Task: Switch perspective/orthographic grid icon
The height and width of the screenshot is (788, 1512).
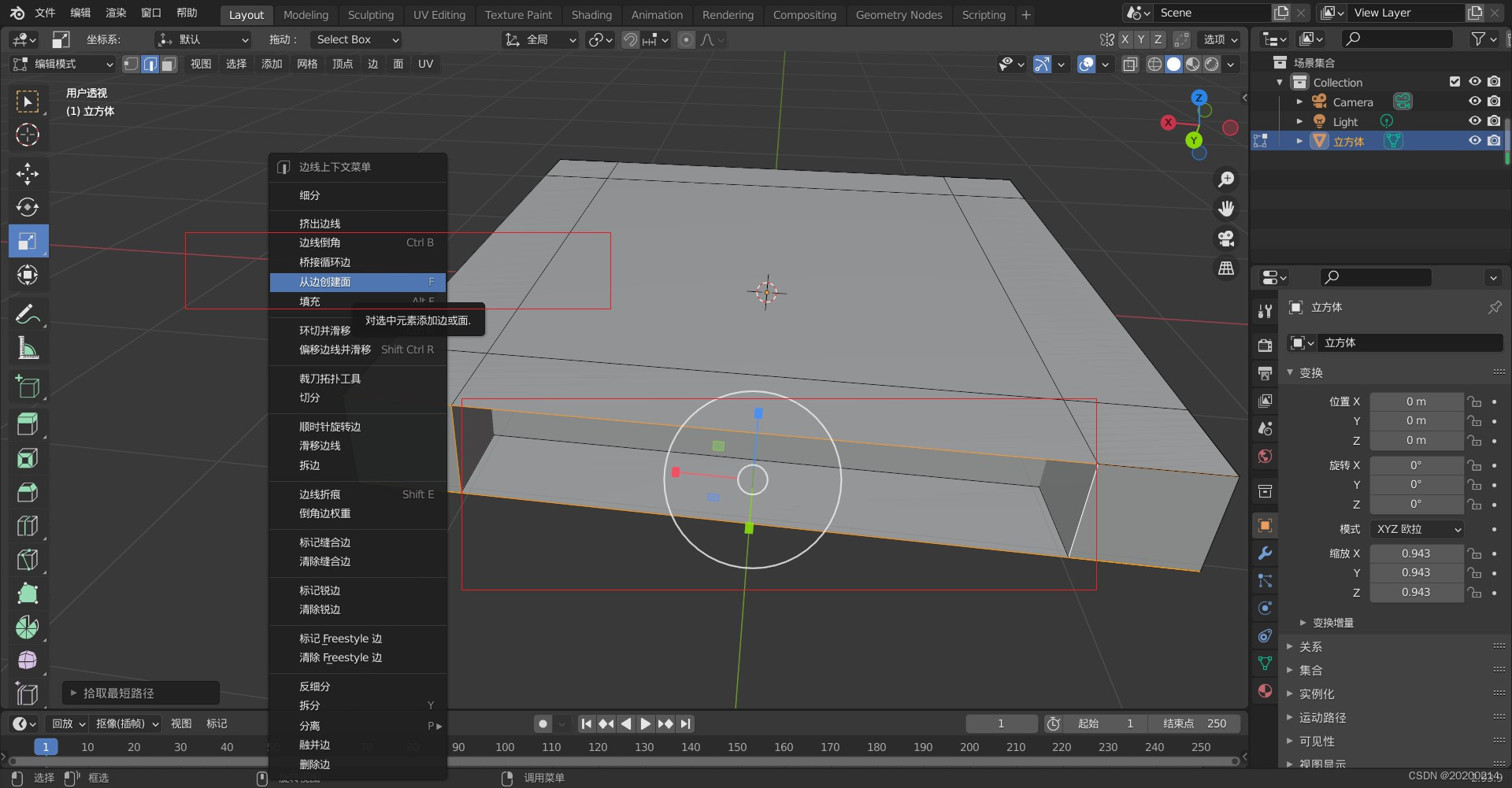Action: pyautogui.click(x=1226, y=268)
